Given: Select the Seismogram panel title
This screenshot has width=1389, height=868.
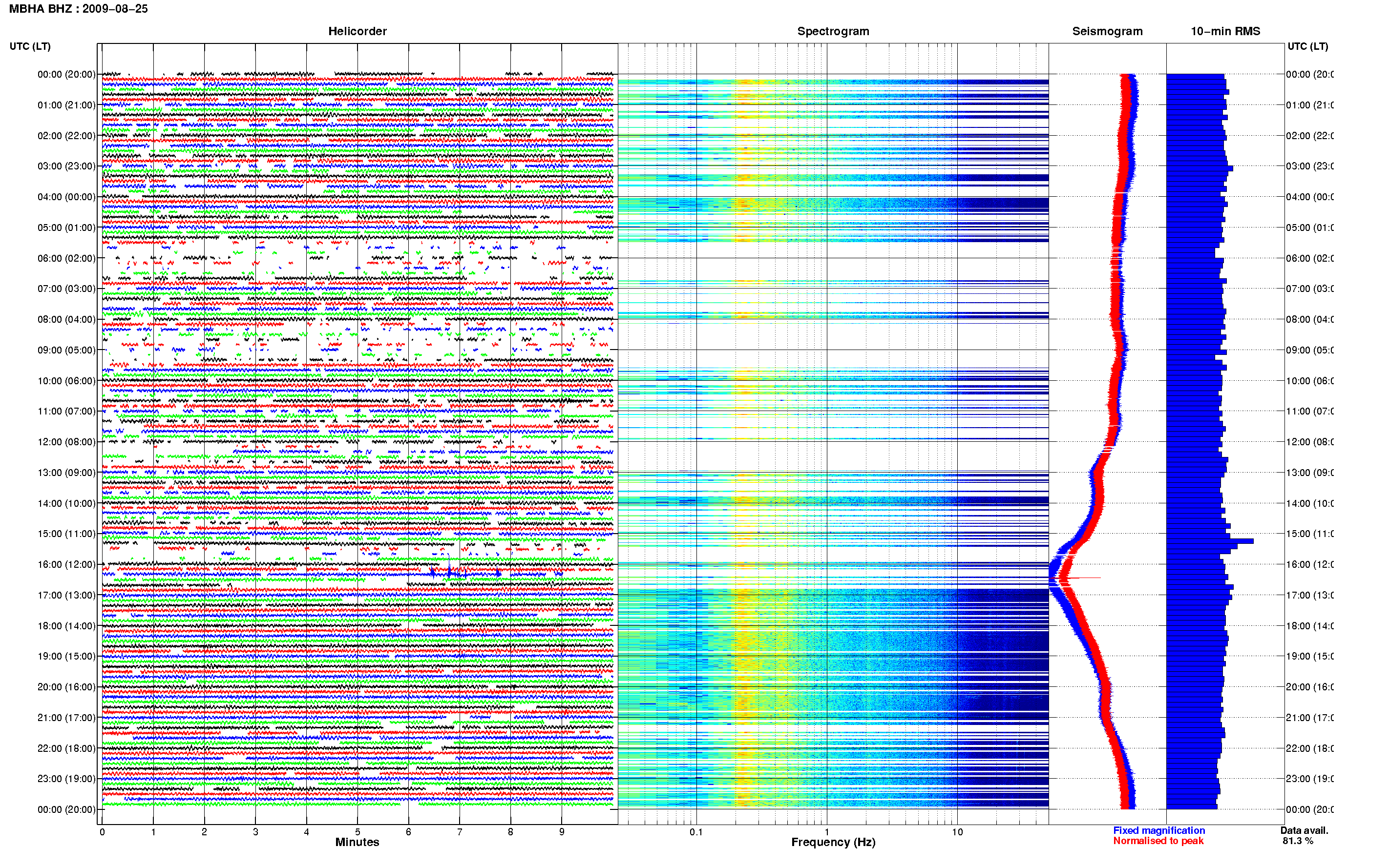Looking at the screenshot, I should pyautogui.click(x=1107, y=31).
